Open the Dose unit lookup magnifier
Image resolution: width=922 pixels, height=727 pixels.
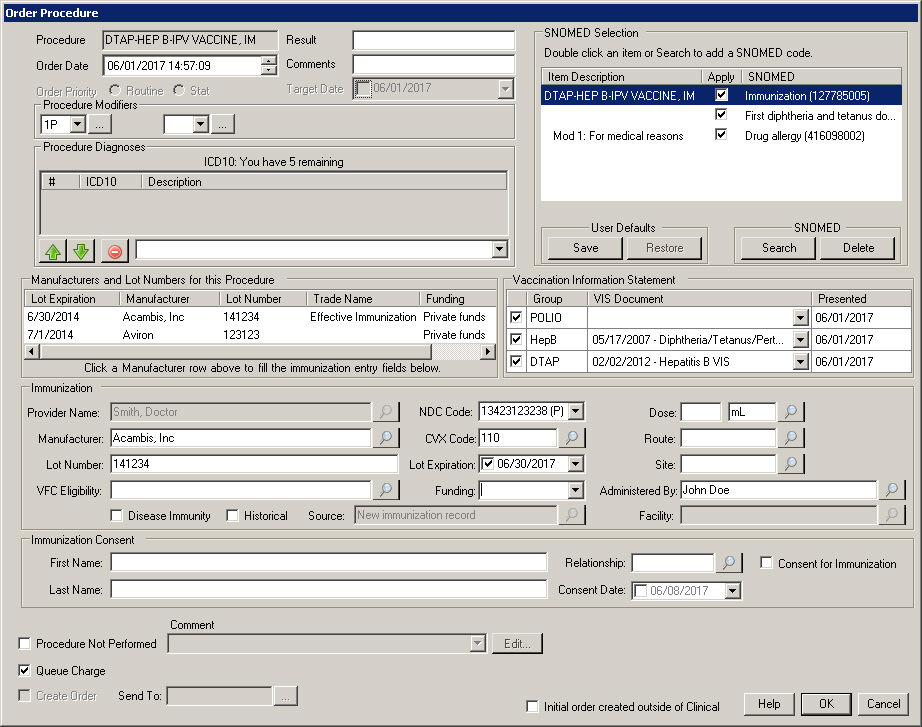tap(791, 412)
